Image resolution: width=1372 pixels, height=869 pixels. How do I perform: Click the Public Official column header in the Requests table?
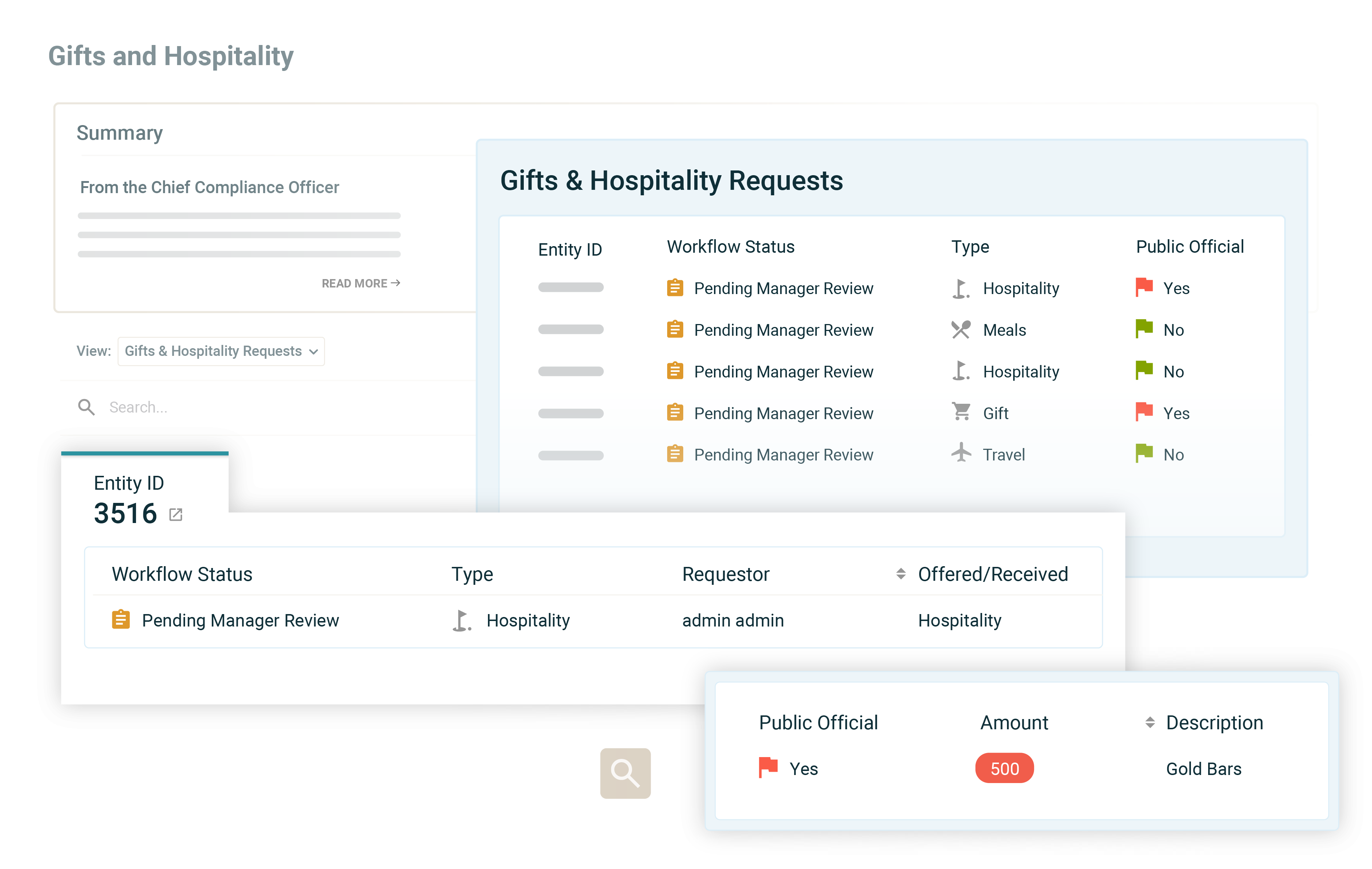1190,247
